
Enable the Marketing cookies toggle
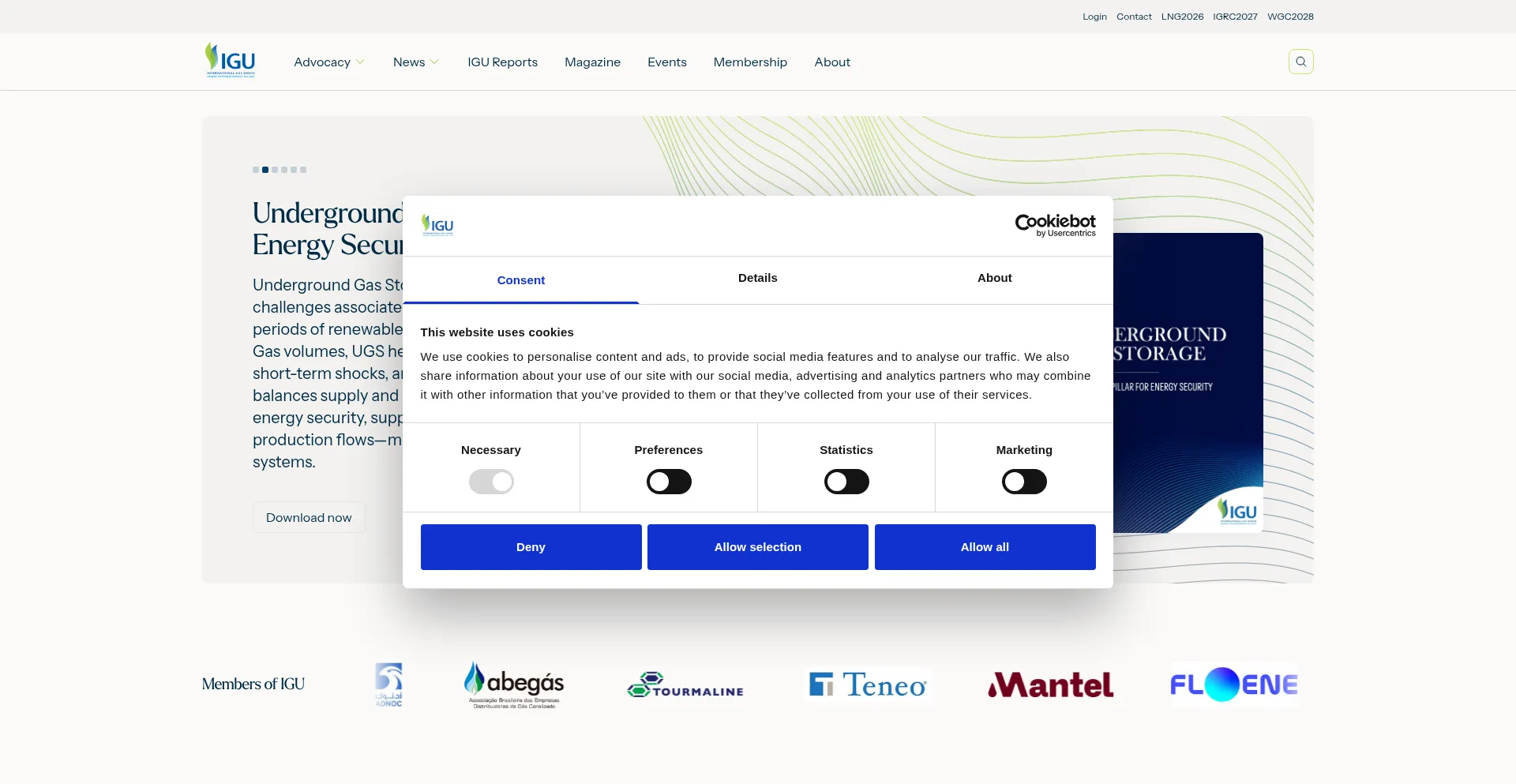pyautogui.click(x=1024, y=482)
